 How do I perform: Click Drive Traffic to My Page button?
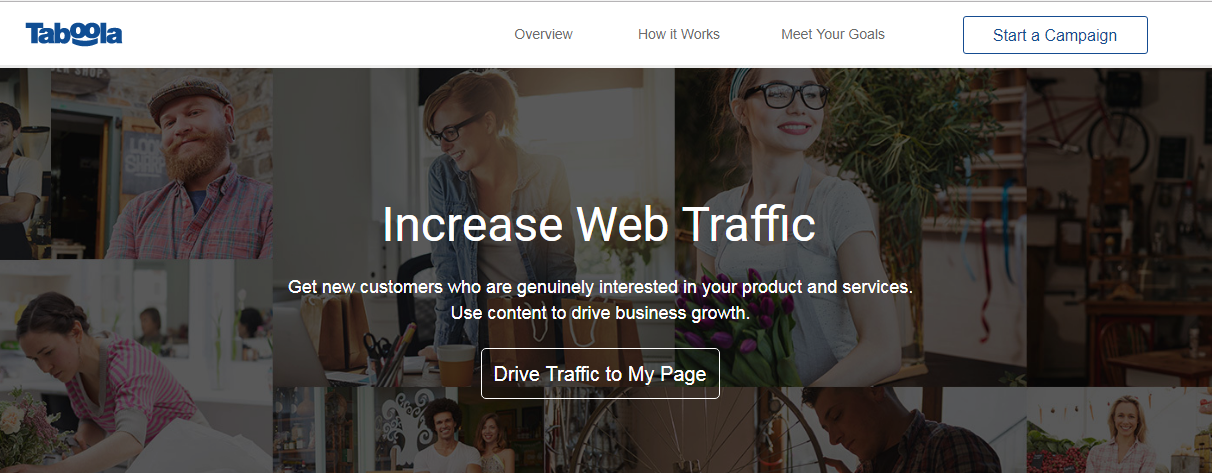[600, 374]
